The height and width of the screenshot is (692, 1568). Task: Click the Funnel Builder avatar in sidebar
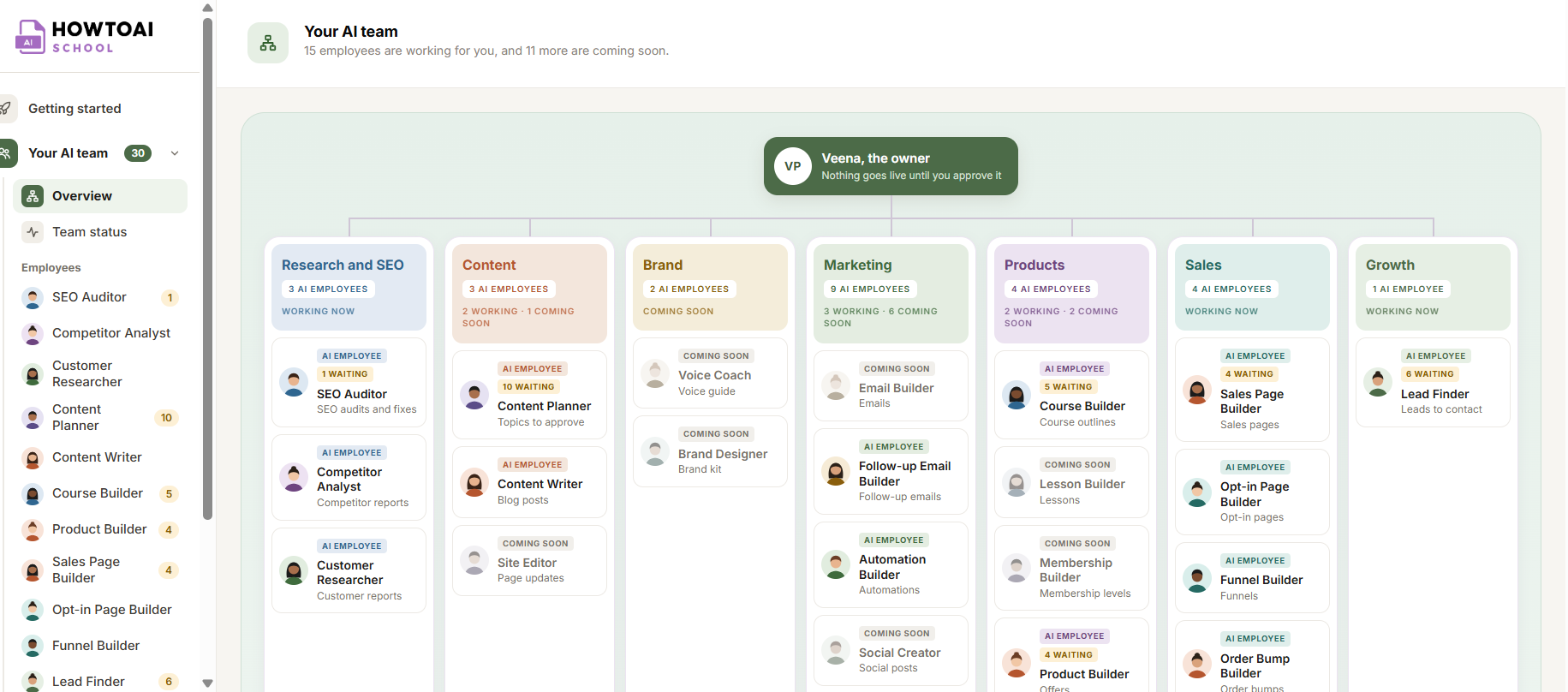tap(33, 645)
